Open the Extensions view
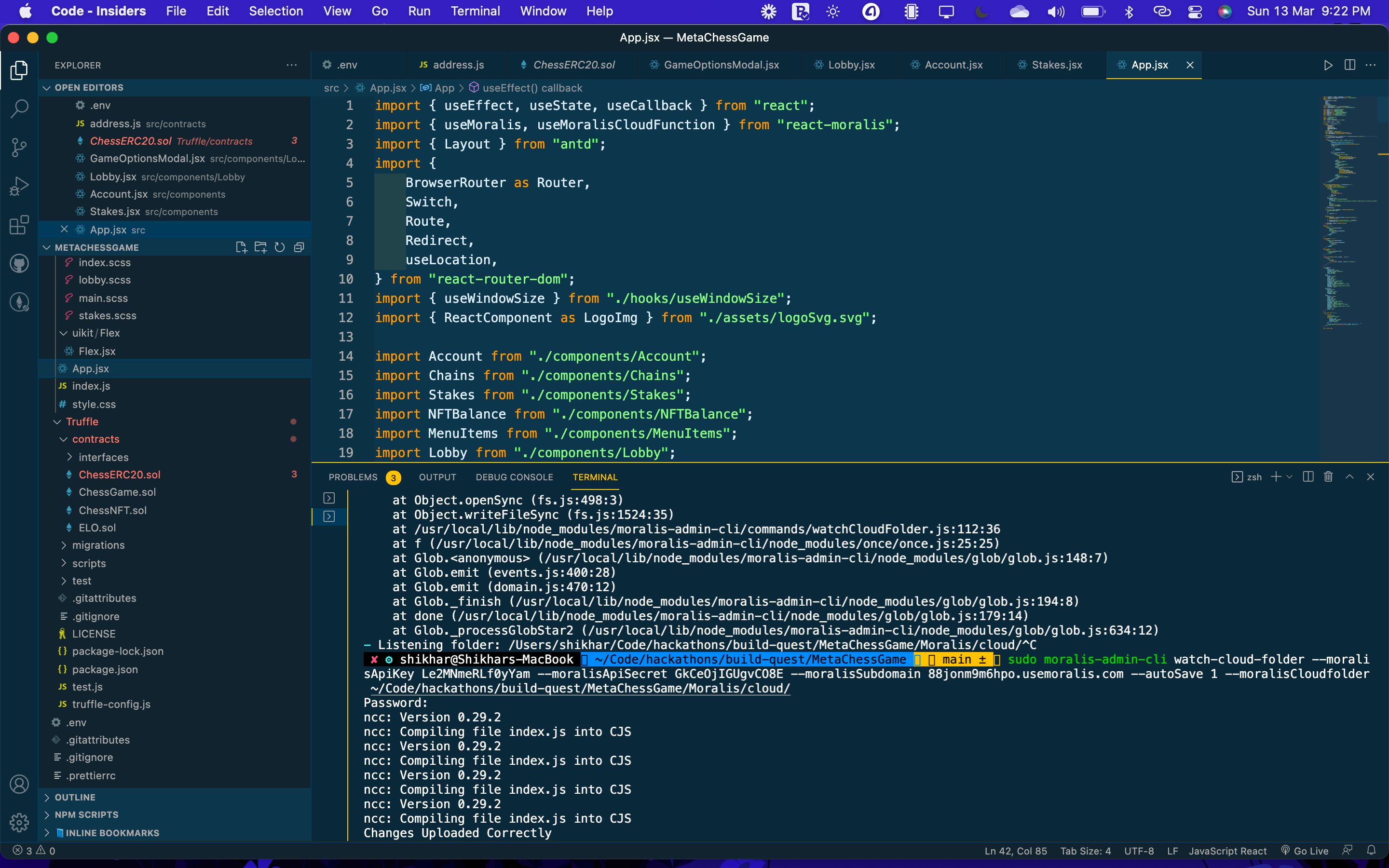The height and width of the screenshot is (868, 1389). coord(19,224)
